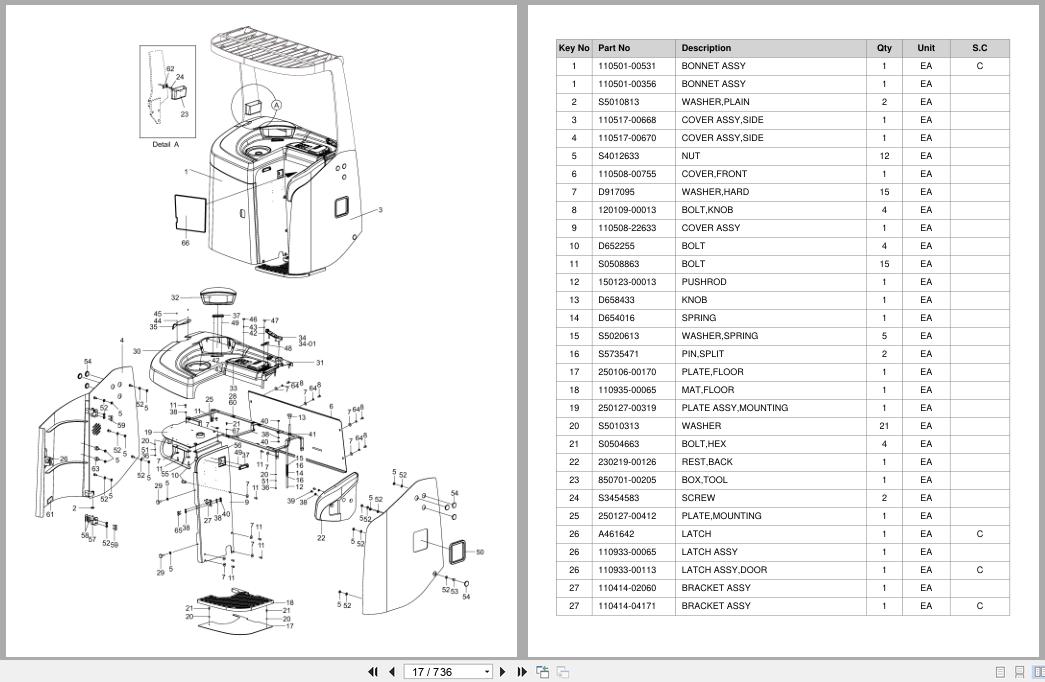Click the greyed-out next view icon
Viewport: 1045px width, 682px height.
click(562, 672)
